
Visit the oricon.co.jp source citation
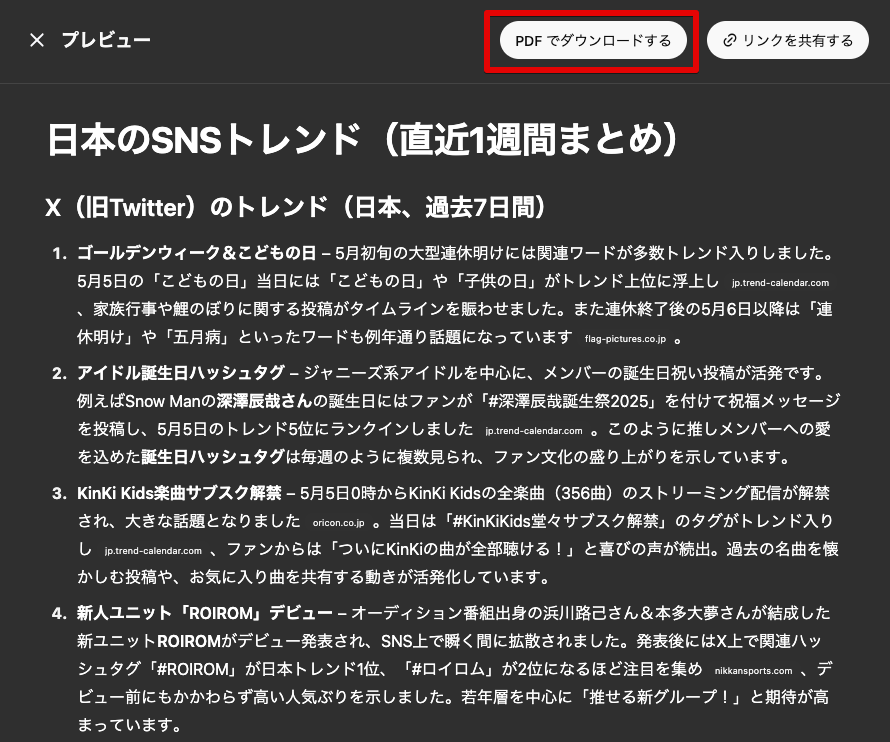pyautogui.click(x=336, y=523)
